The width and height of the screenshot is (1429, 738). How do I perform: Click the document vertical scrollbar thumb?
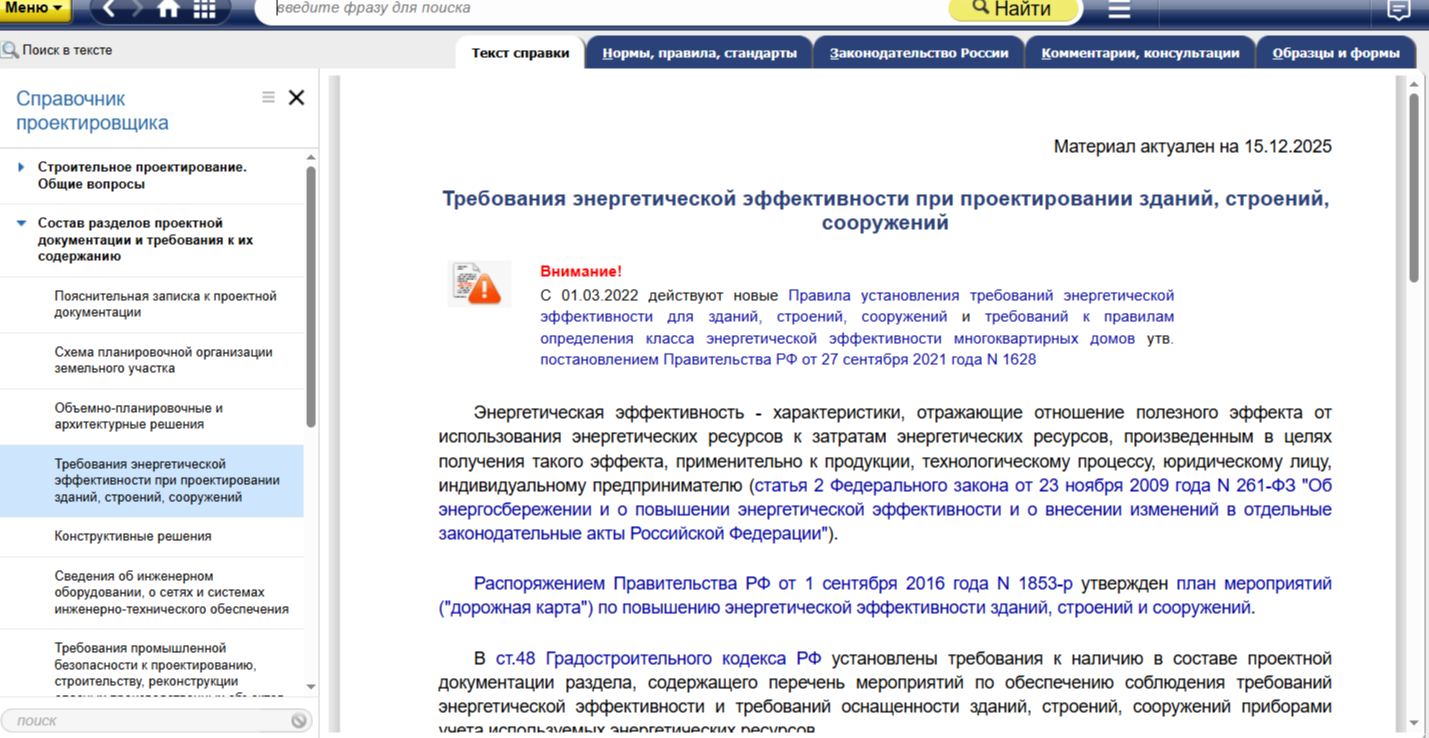1414,188
